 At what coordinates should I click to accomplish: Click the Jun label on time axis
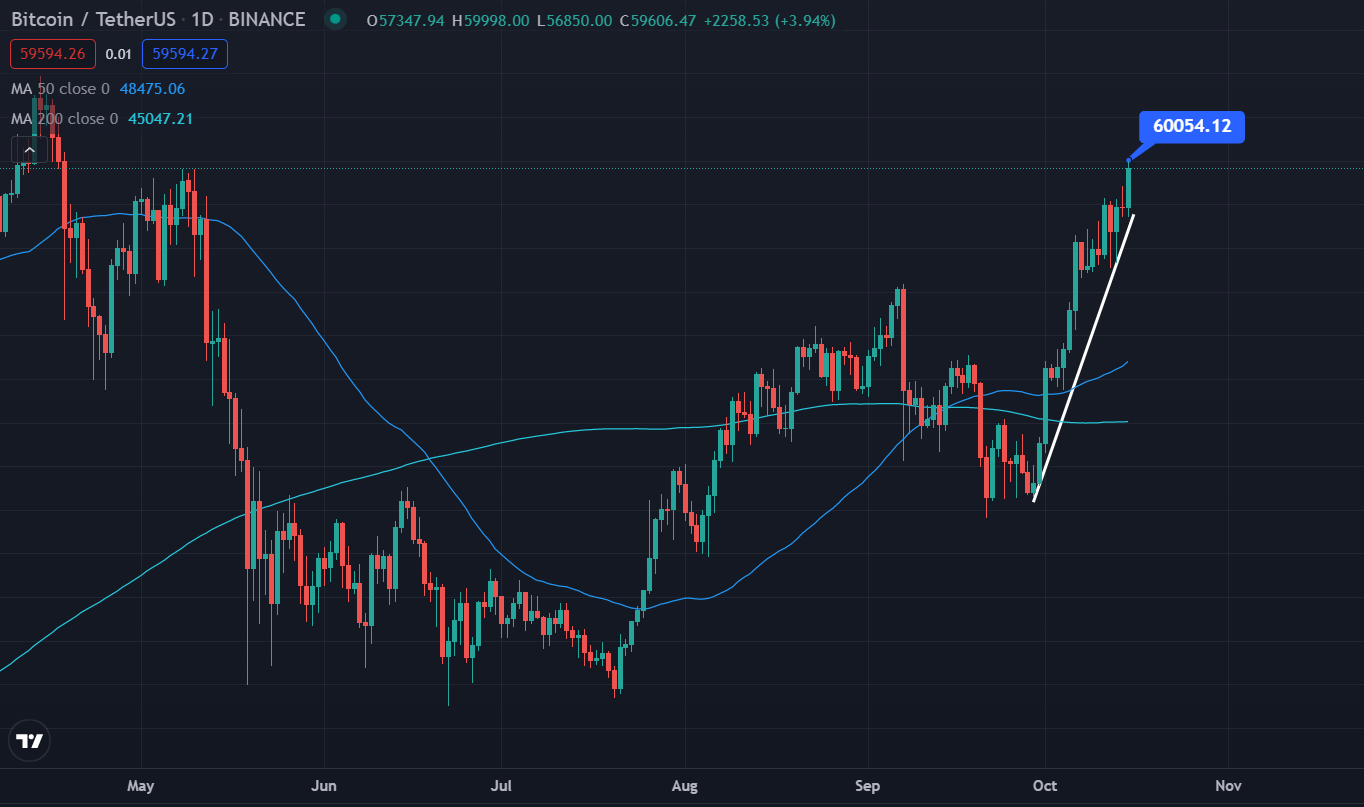[323, 786]
